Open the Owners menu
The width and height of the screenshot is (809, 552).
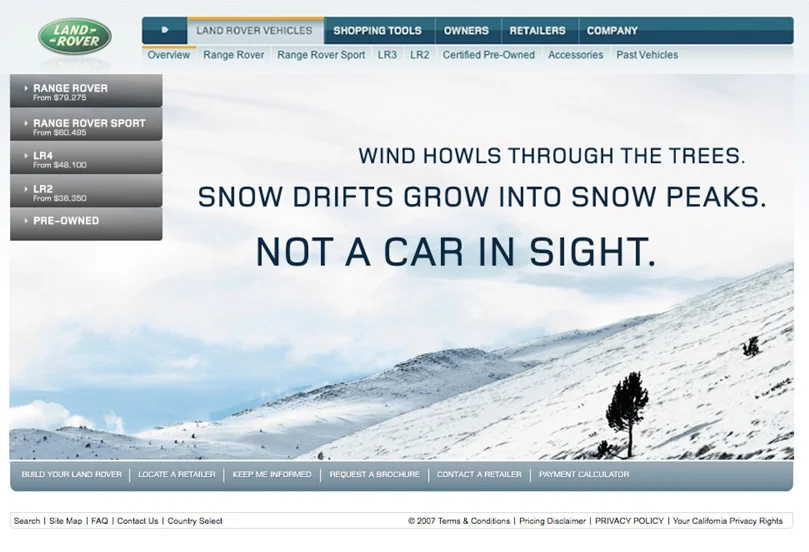pyautogui.click(x=466, y=31)
